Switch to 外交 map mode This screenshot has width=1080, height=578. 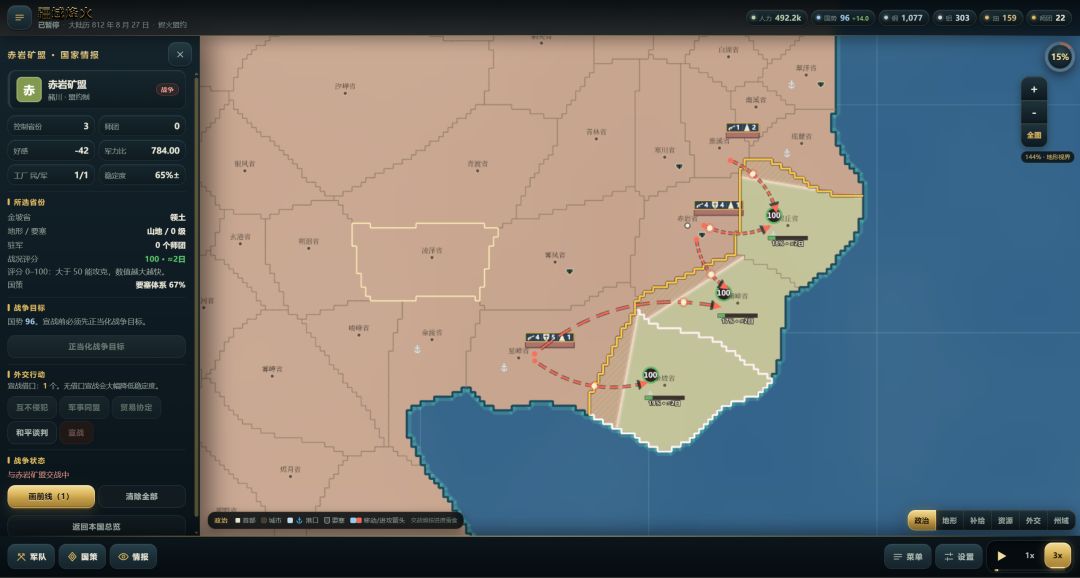tap(1032, 521)
